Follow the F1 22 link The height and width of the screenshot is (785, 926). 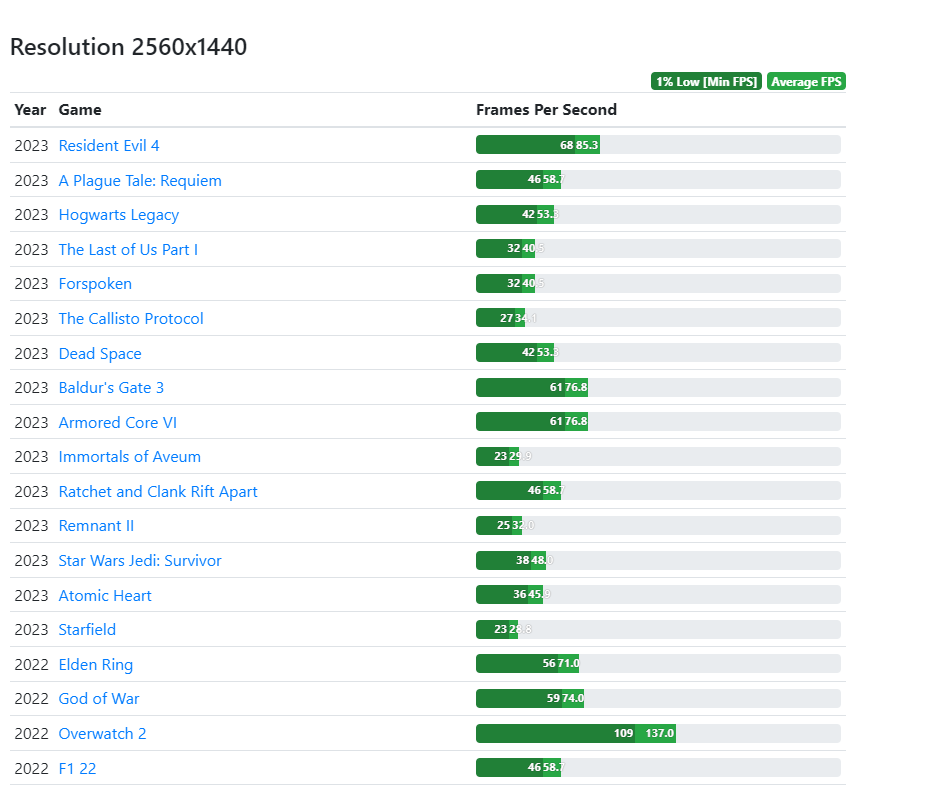click(x=77, y=768)
